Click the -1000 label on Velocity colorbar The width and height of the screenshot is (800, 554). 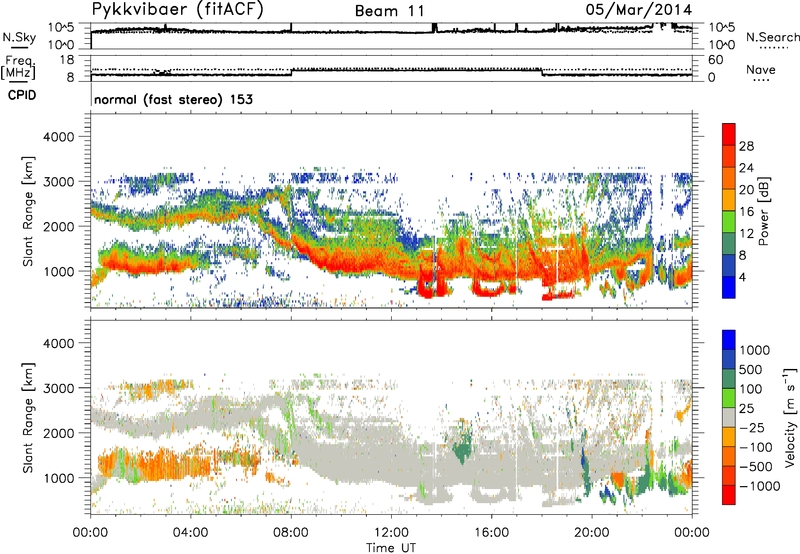click(x=759, y=486)
